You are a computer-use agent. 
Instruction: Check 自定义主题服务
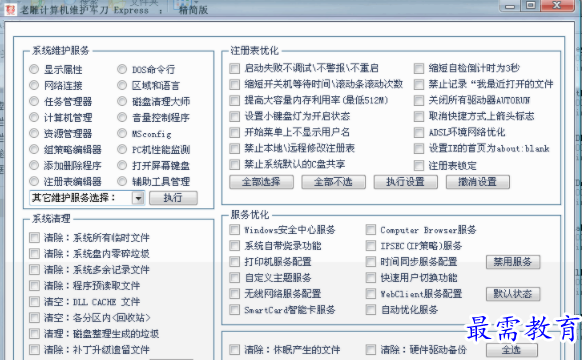pos(235,278)
